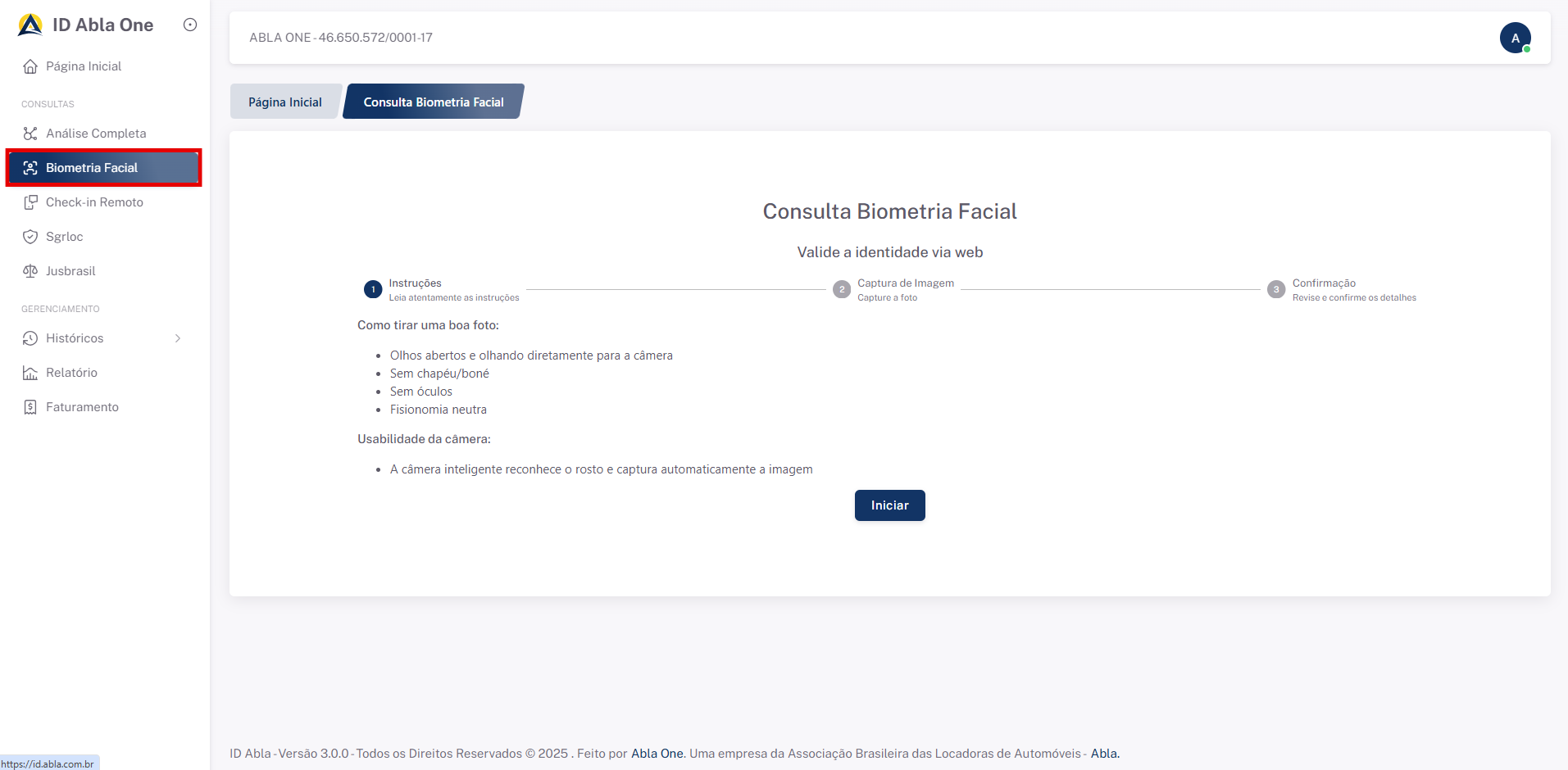Follow the Abla One footer link
The height and width of the screenshot is (770, 1568).
pos(657,754)
